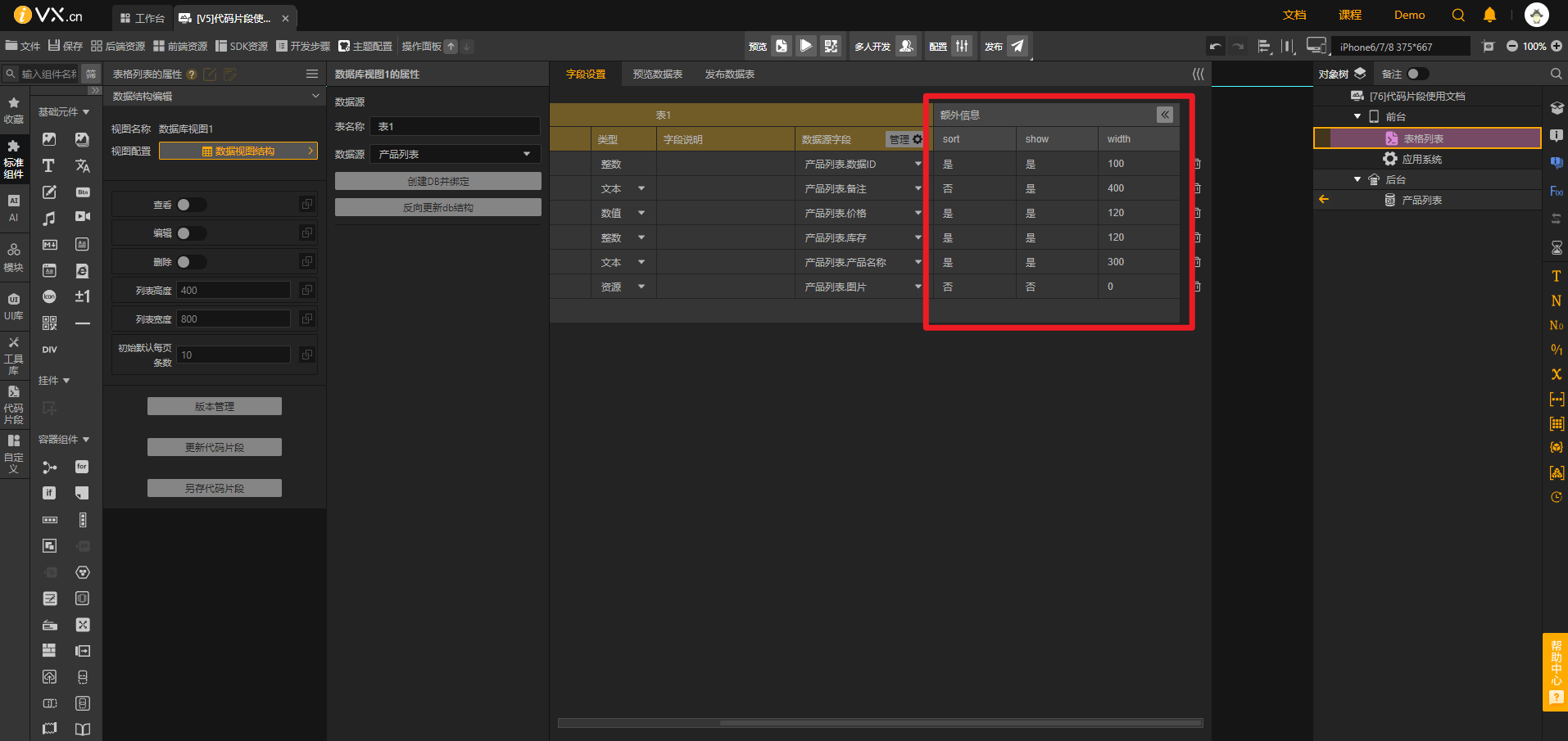The height and width of the screenshot is (741, 1568).
Task: Click the 保存 save button
Action: [x=66, y=47]
